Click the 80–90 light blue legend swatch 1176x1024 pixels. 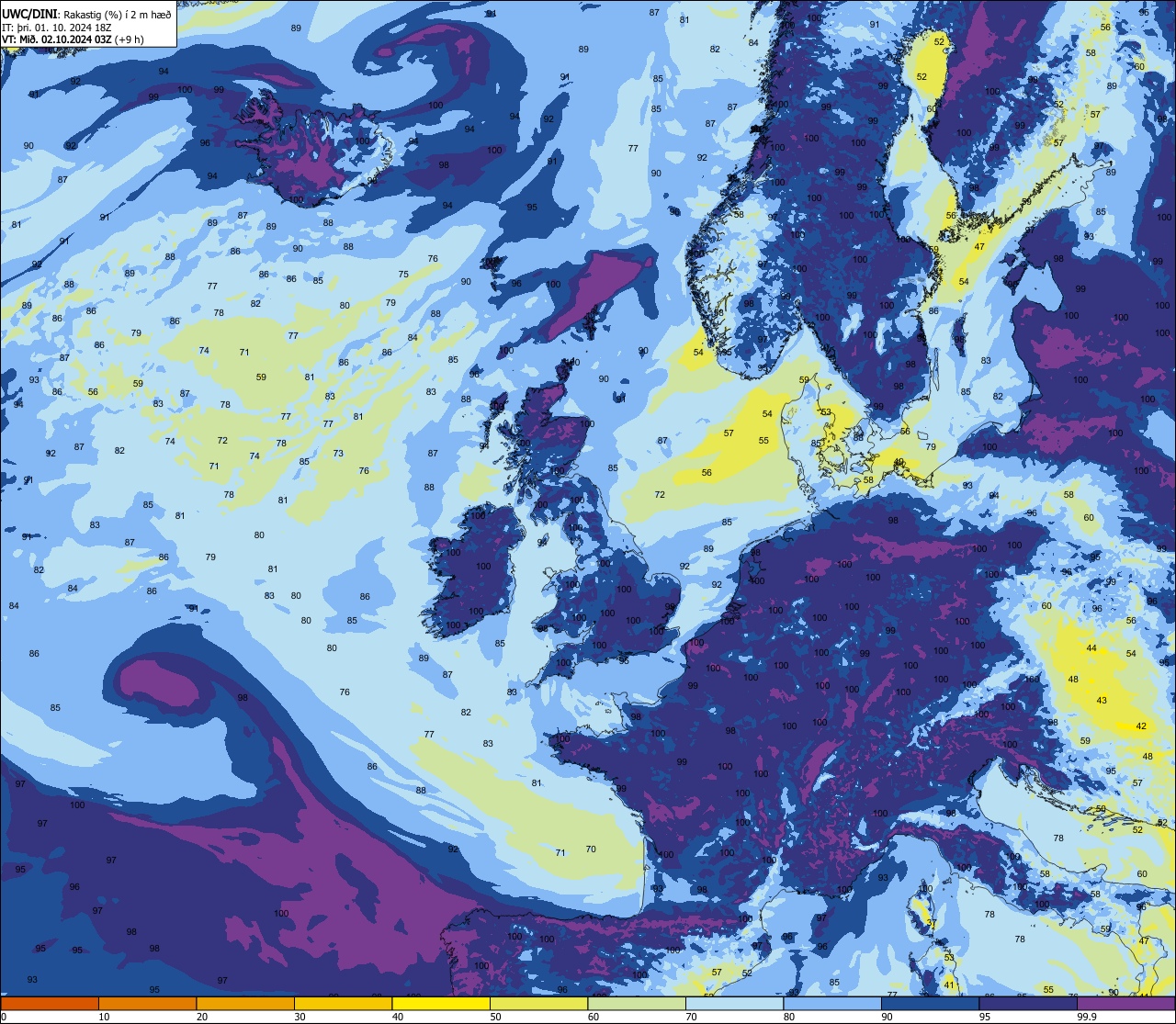(x=832, y=1003)
